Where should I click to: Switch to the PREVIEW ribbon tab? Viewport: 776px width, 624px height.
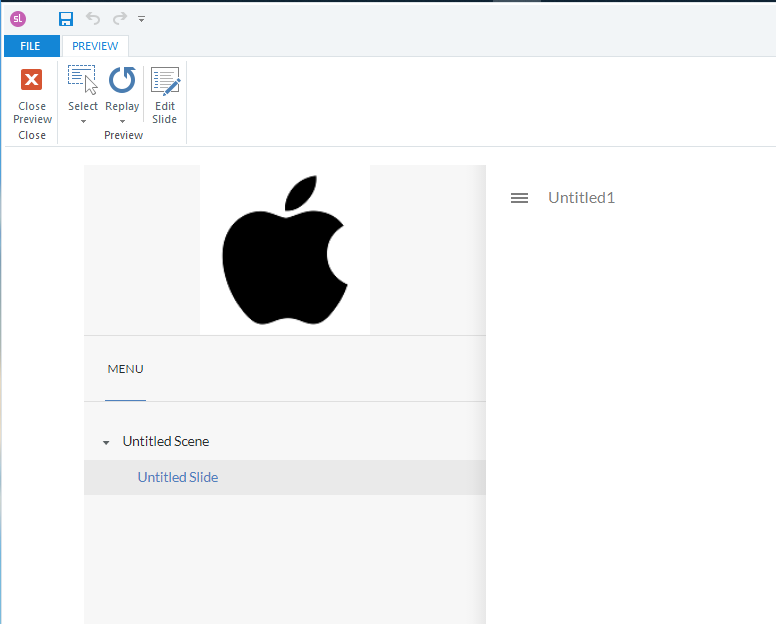pos(95,46)
